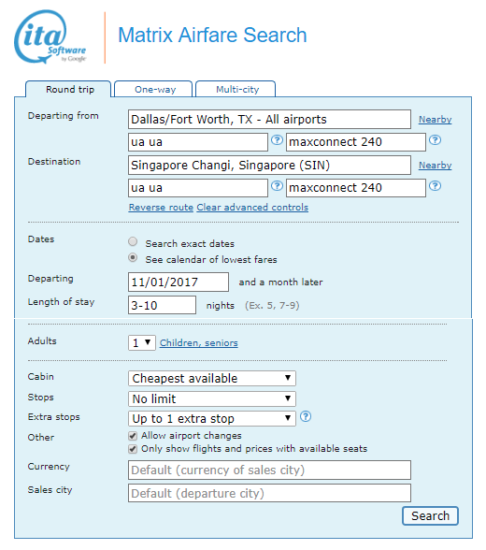Open the Stops dropdown
This screenshot has width=486, height=550.
[212, 399]
